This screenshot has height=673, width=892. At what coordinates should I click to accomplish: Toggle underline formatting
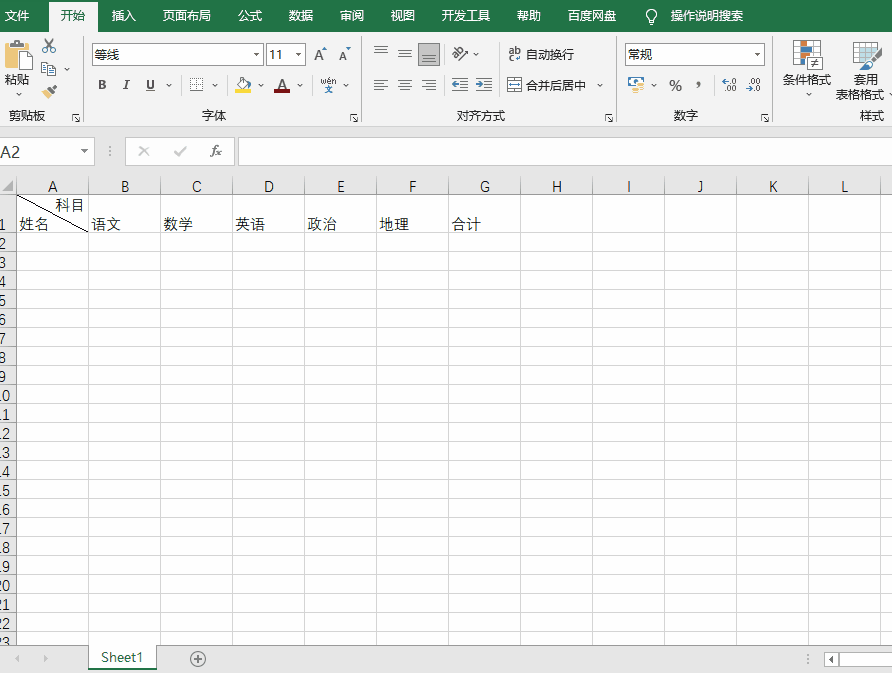(150, 85)
